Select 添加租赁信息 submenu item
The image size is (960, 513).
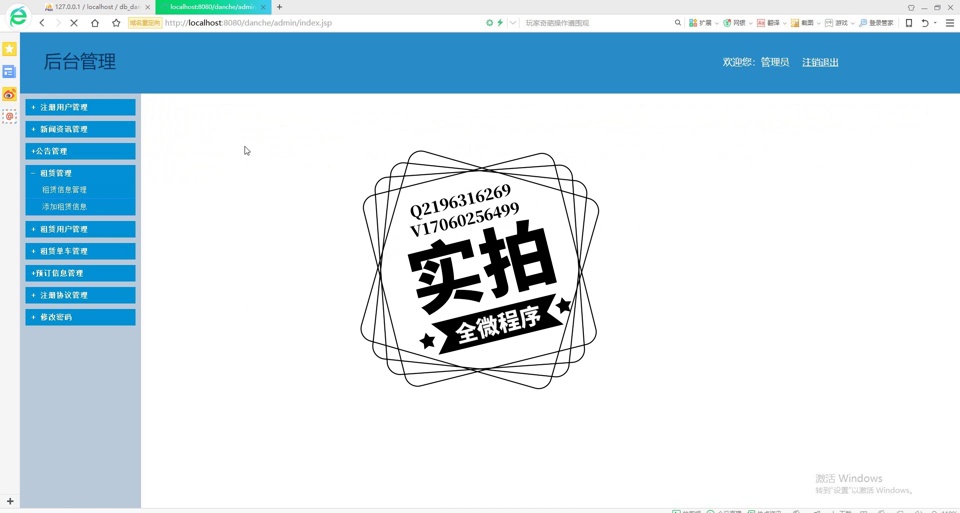coord(64,207)
